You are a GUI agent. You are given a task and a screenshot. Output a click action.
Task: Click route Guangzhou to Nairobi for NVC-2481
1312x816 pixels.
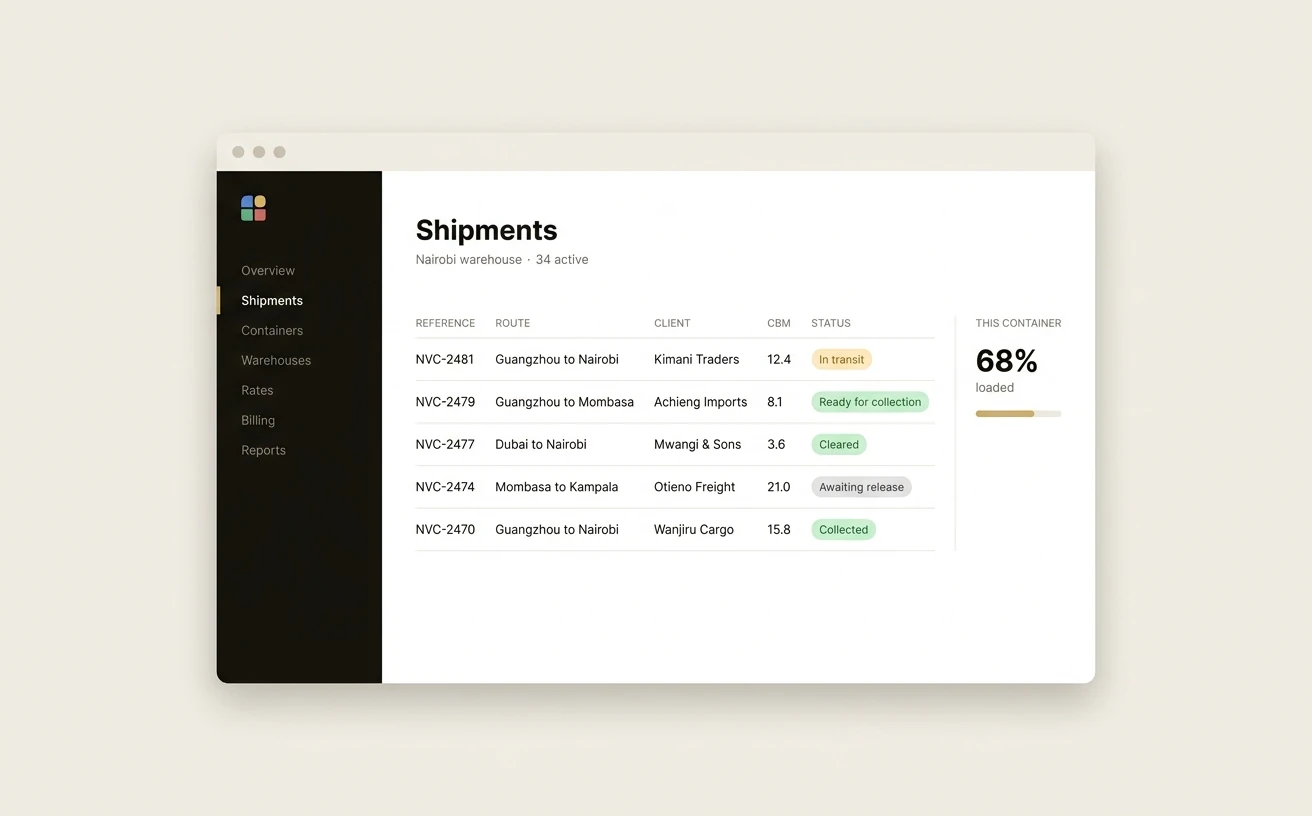(x=556, y=359)
